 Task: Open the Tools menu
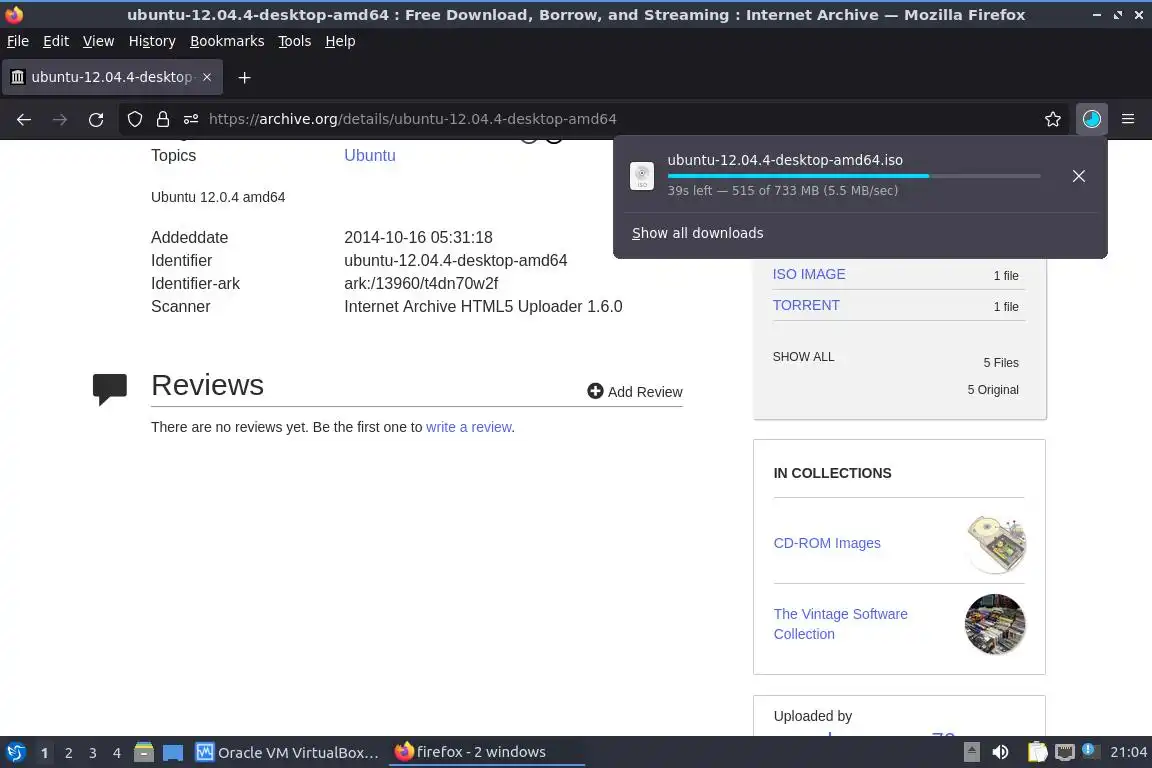tap(295, 41)
